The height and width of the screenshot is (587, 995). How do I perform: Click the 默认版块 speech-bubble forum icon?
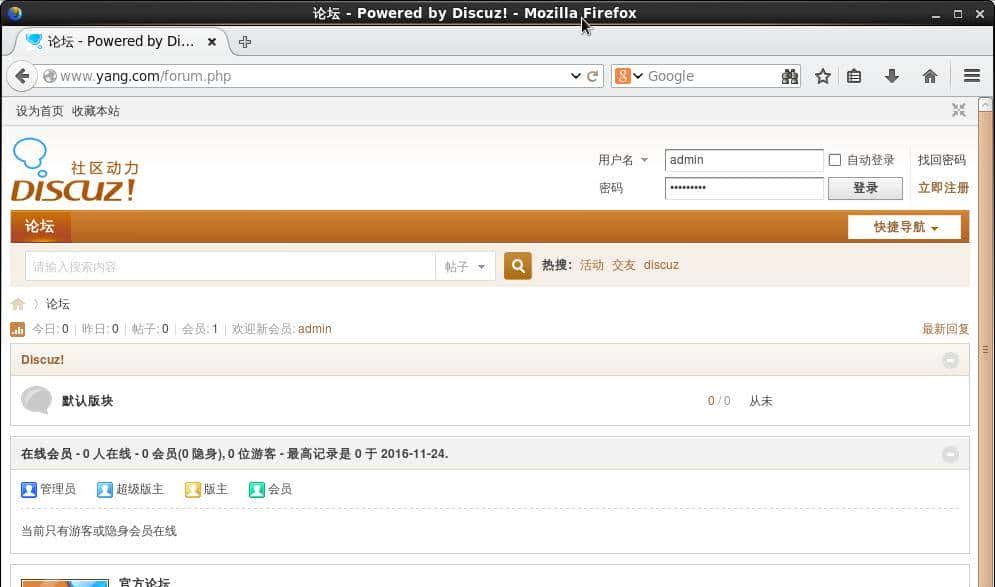[36, 400]
